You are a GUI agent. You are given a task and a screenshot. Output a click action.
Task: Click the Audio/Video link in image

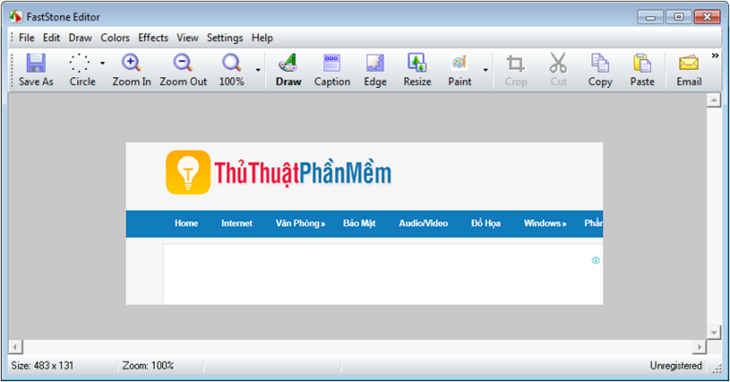coord(423,223)
